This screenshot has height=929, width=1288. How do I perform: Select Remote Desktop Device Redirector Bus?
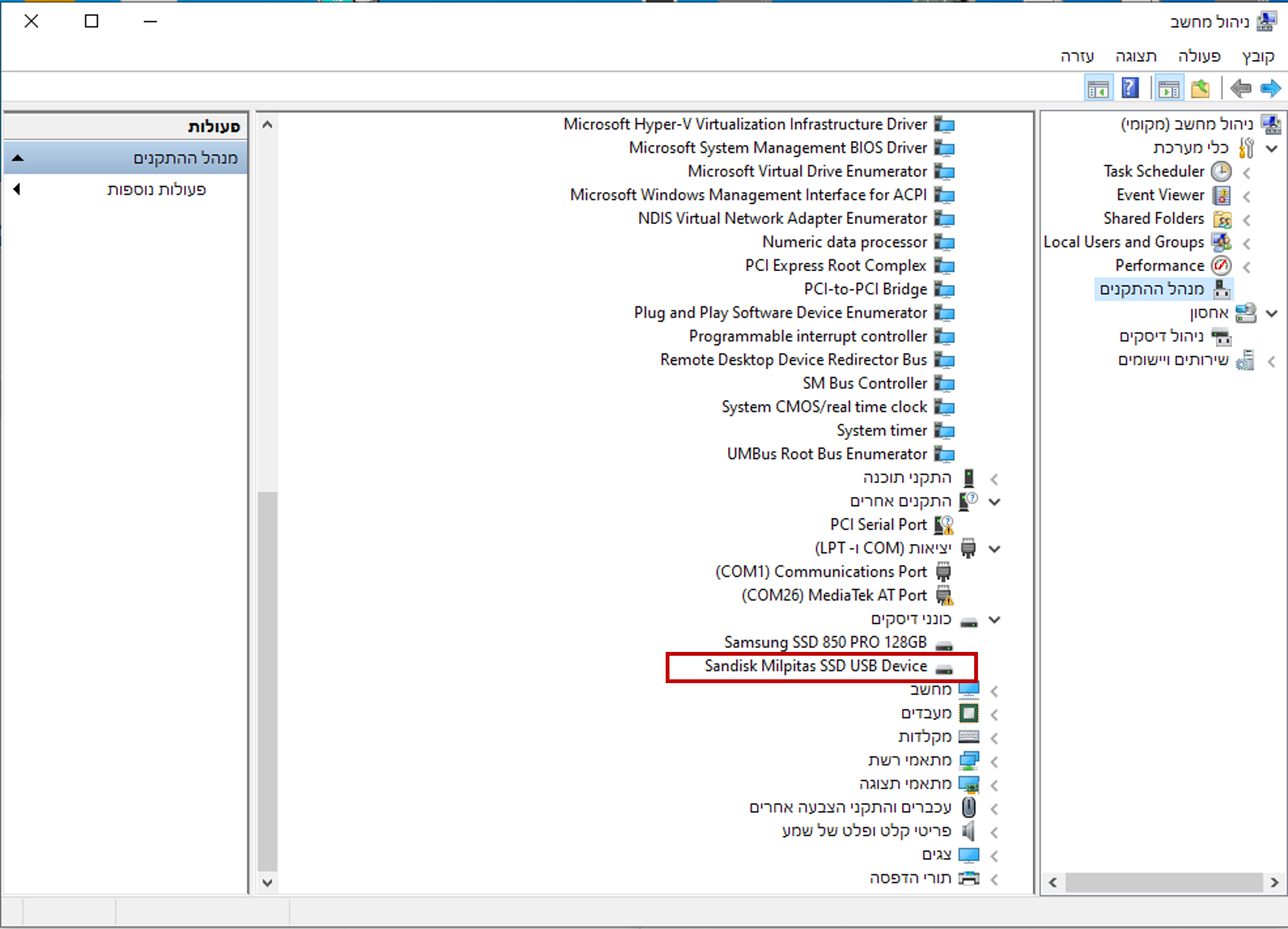793,360
